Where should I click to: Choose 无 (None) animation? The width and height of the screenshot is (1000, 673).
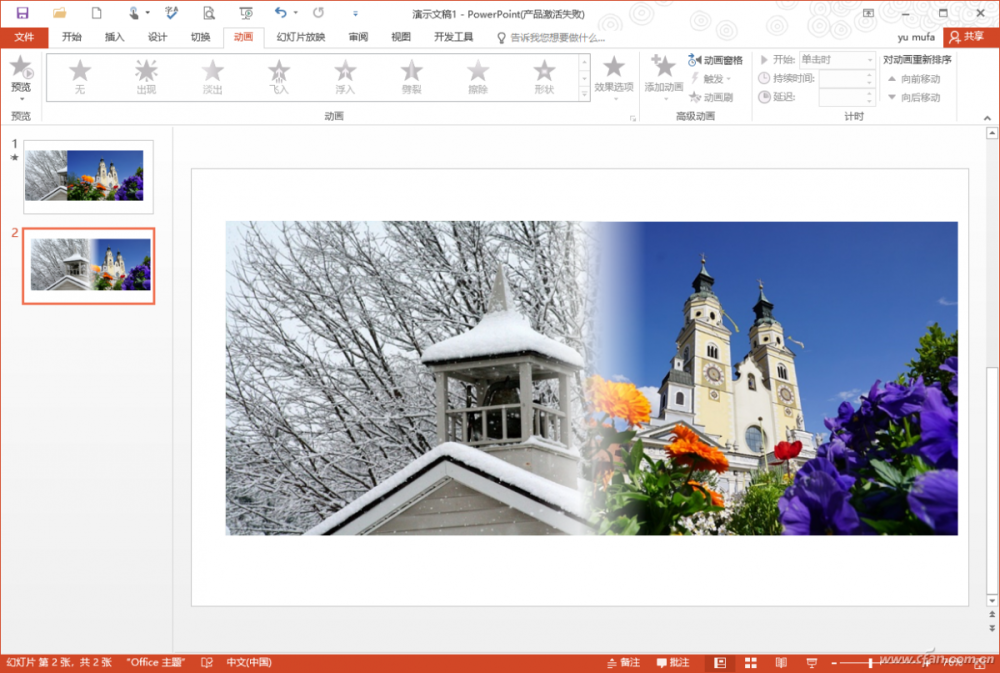[80, 77]
